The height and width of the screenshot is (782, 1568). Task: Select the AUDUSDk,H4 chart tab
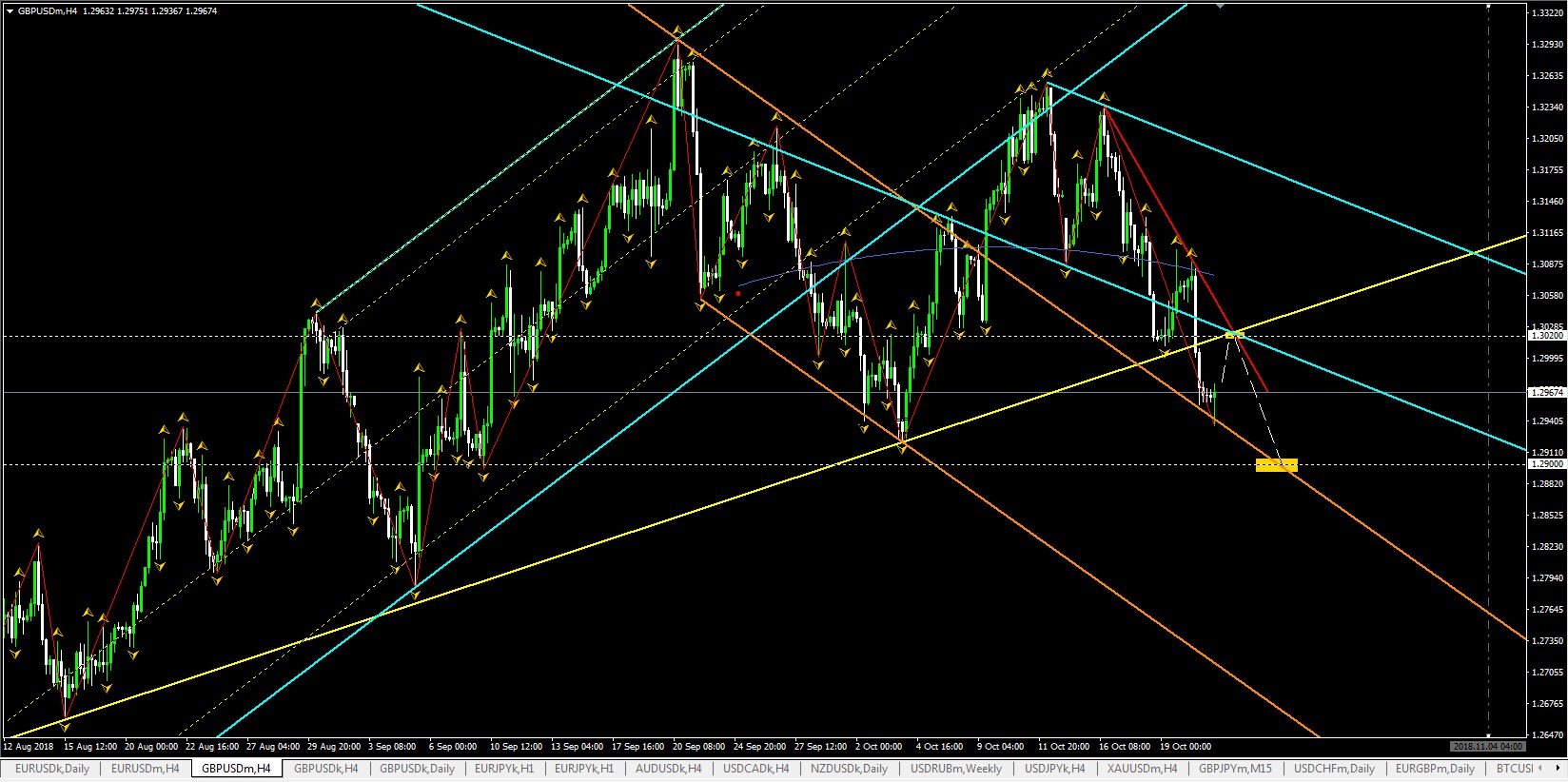668,769
